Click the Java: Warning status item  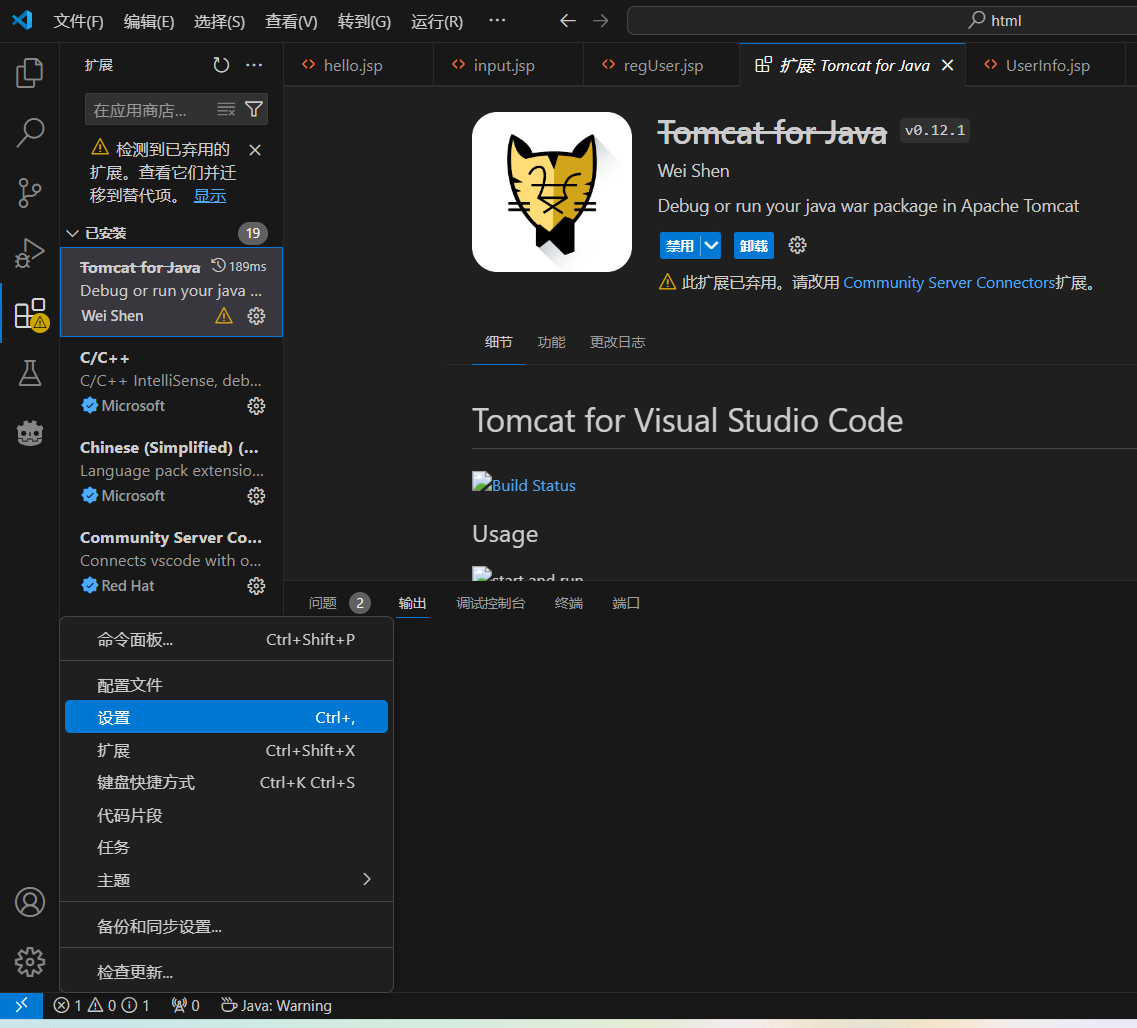click(x=276, y=1006)
